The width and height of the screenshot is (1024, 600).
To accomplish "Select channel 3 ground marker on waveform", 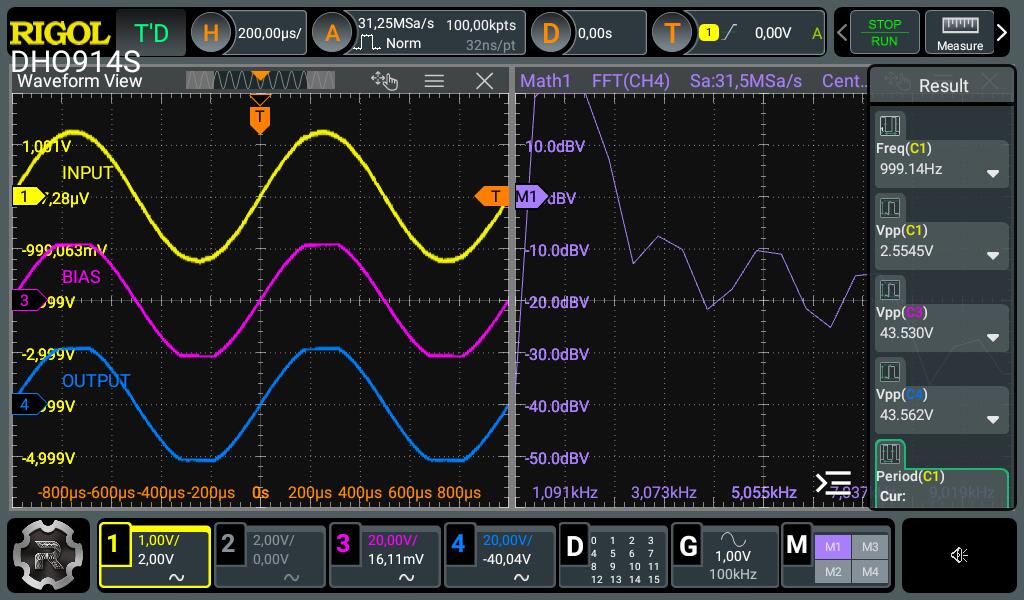I will pyautogui.click(x=28, y=300).
